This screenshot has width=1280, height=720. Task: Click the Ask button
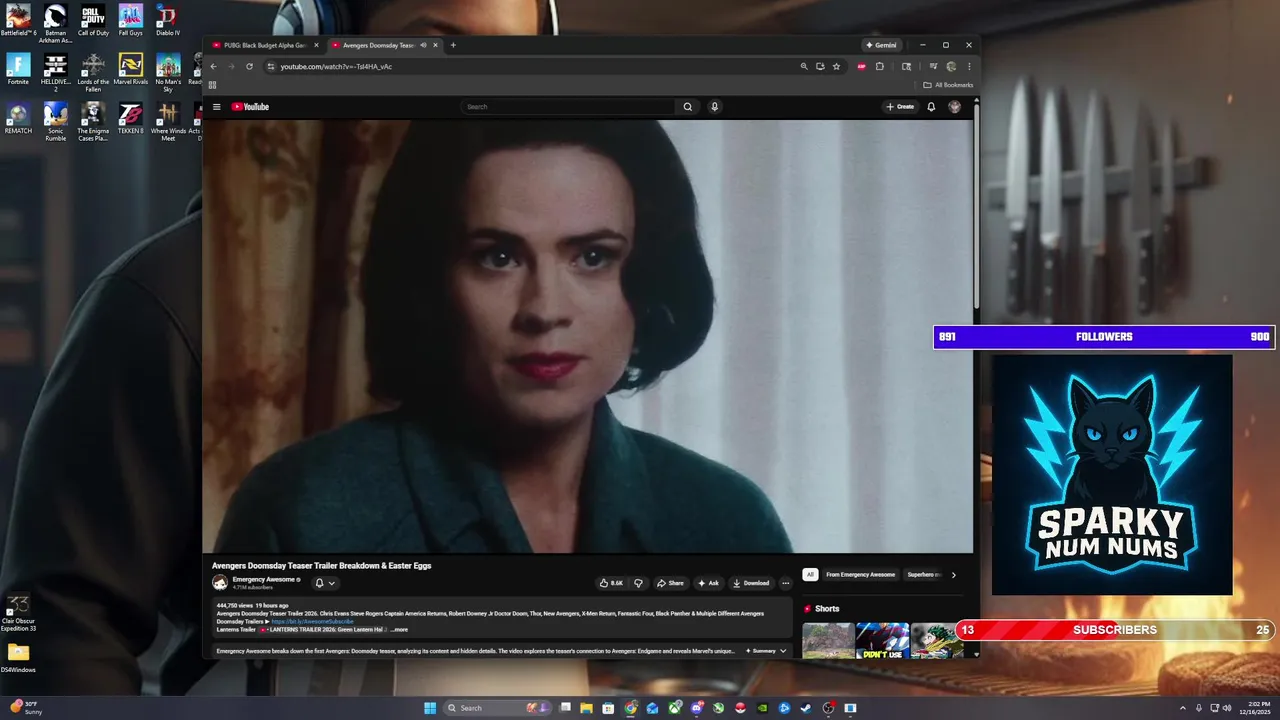(708, 583)
